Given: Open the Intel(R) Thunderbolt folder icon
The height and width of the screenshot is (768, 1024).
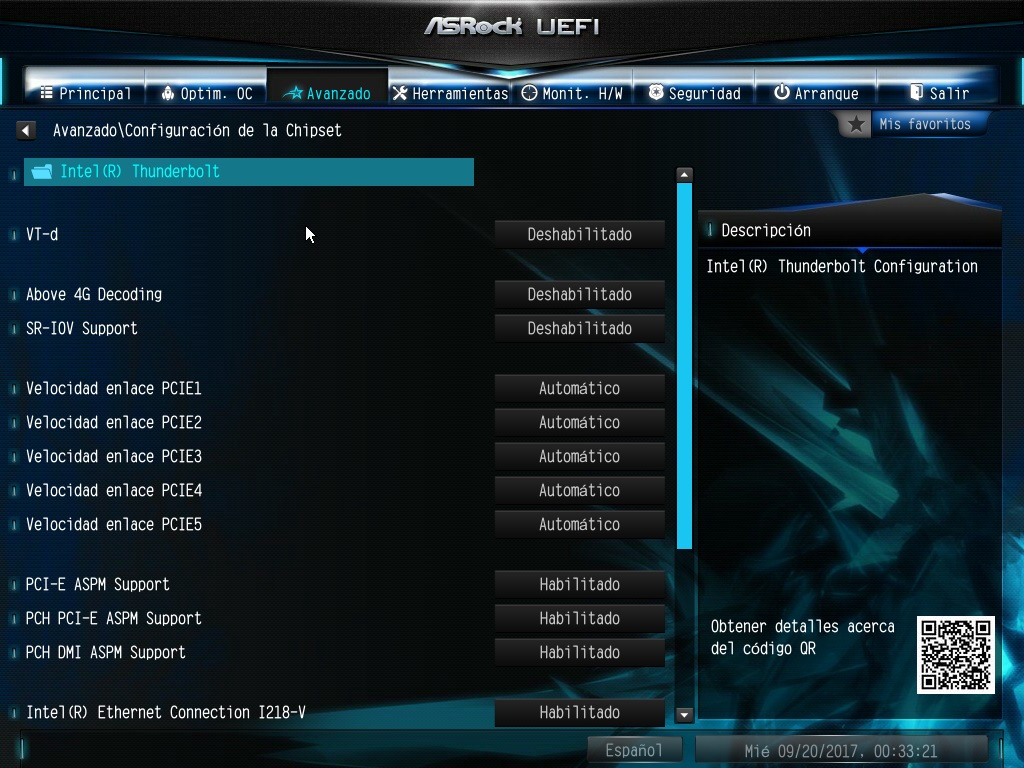Looking at the screenshot, I should pos(42,172).
